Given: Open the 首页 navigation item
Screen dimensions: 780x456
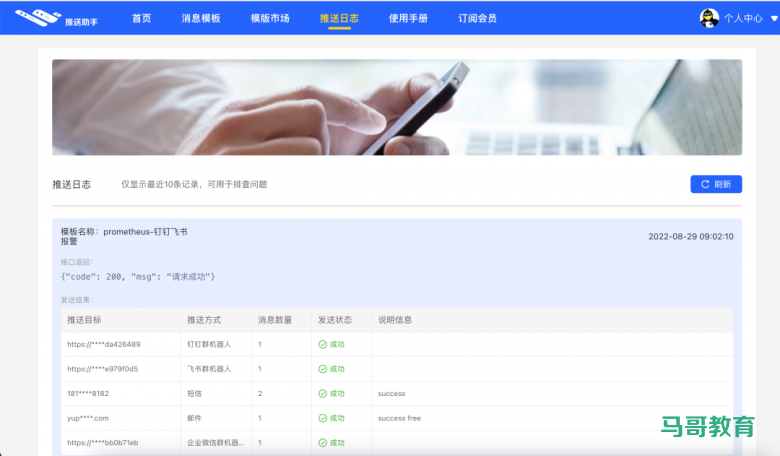Looking at the screenshot, I should [143, 18].
